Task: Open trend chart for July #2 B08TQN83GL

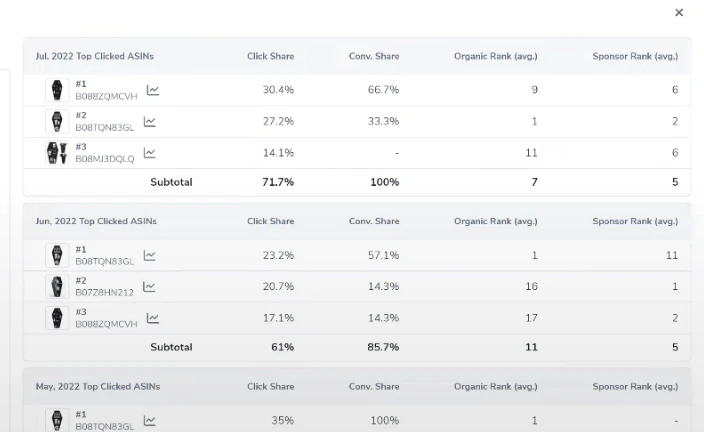Action: coord(149,122)
